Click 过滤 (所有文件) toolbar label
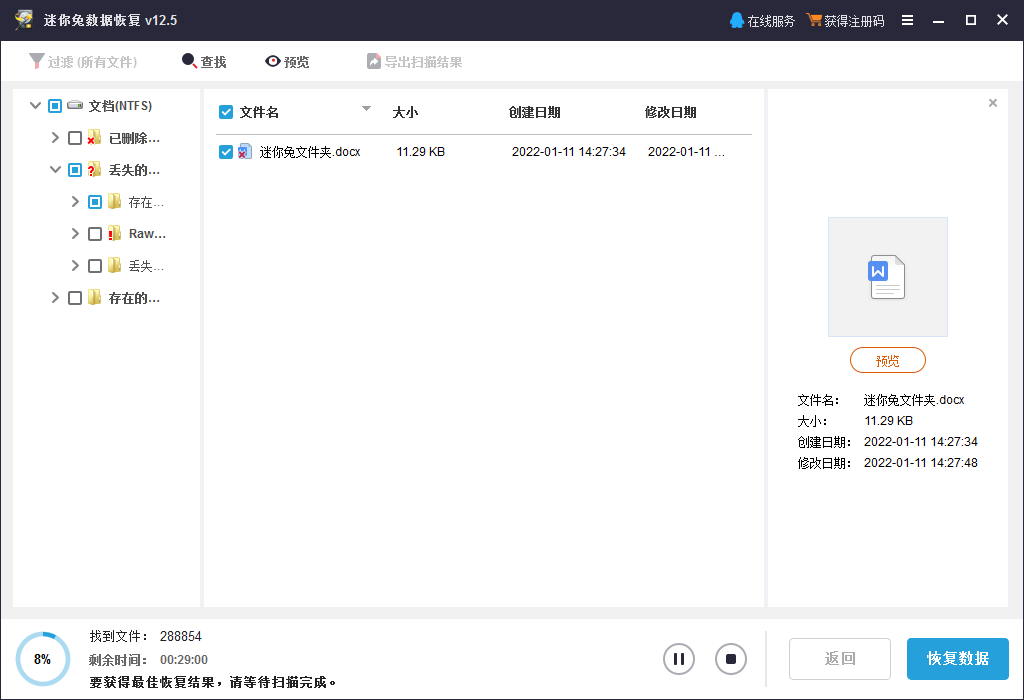The height and width of the screenshot is (700, 1024). coord(93,62)
